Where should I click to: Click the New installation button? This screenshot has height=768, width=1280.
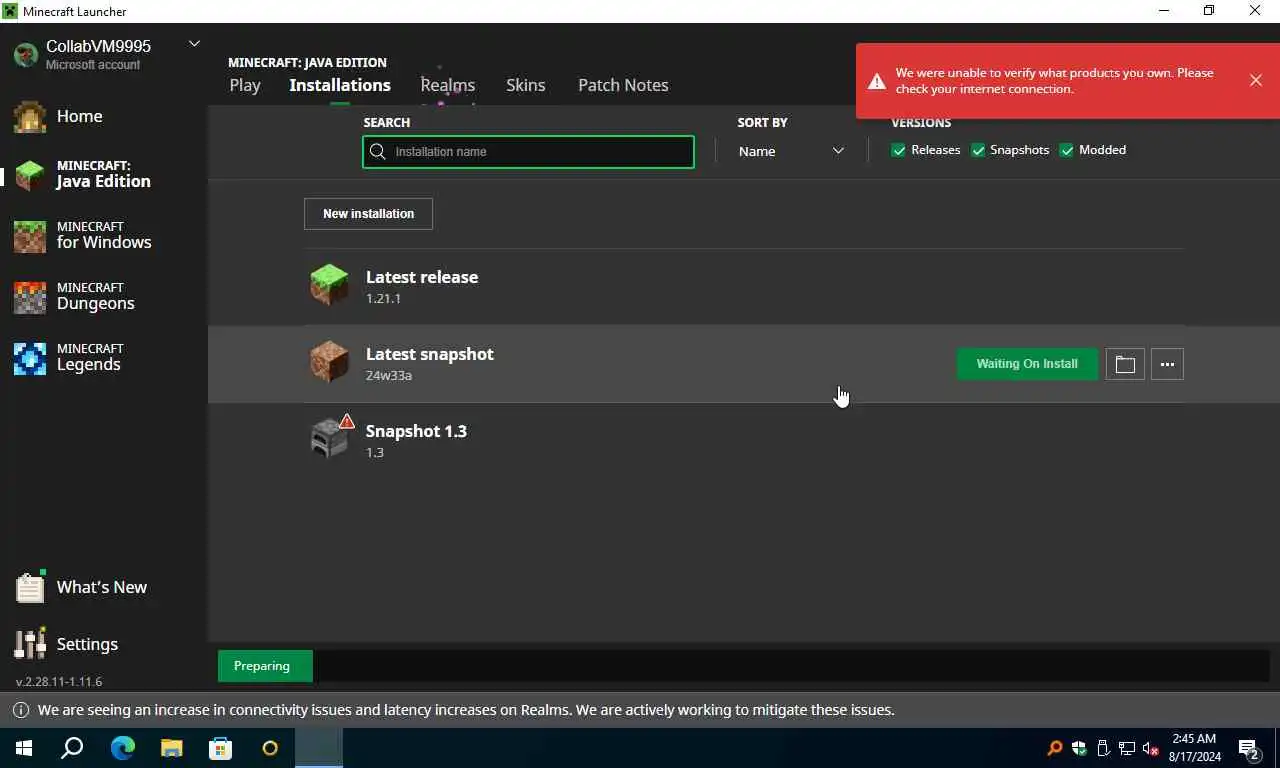click(368, 214)
